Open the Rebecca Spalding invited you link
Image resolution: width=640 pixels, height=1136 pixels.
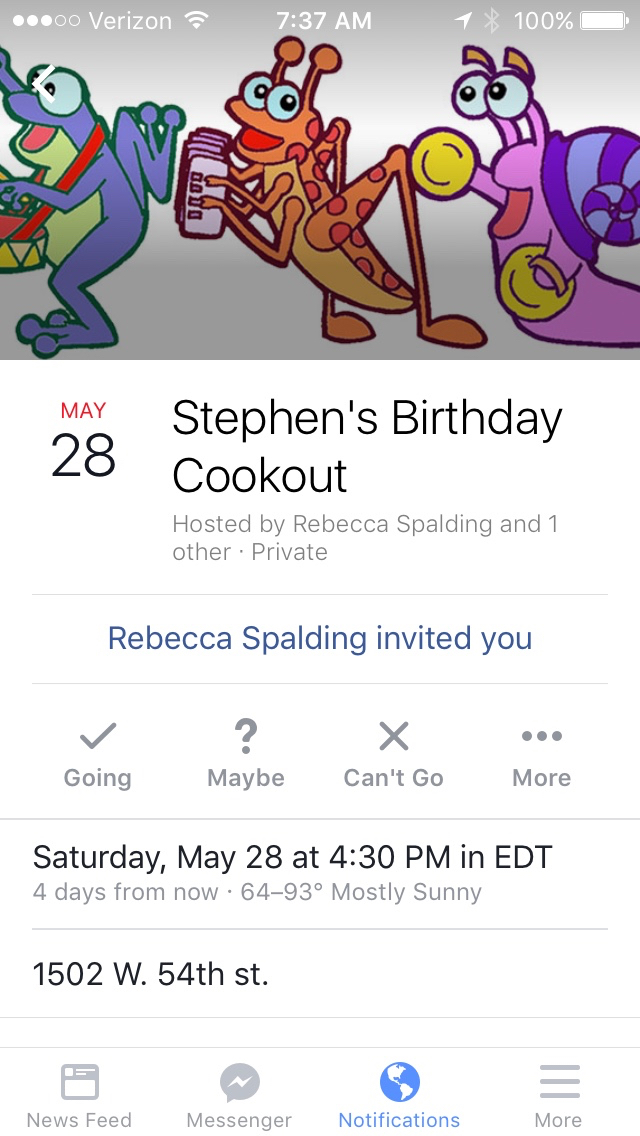320,639
